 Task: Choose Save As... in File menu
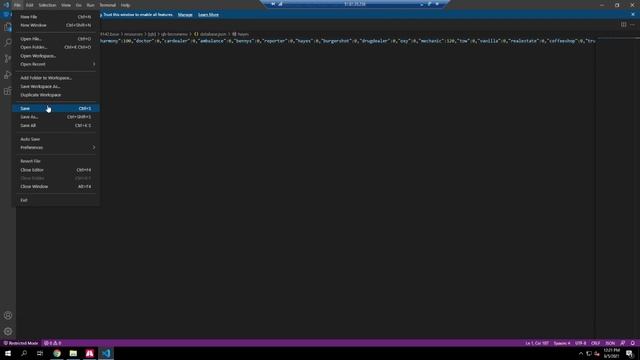[x=56, y=117]
